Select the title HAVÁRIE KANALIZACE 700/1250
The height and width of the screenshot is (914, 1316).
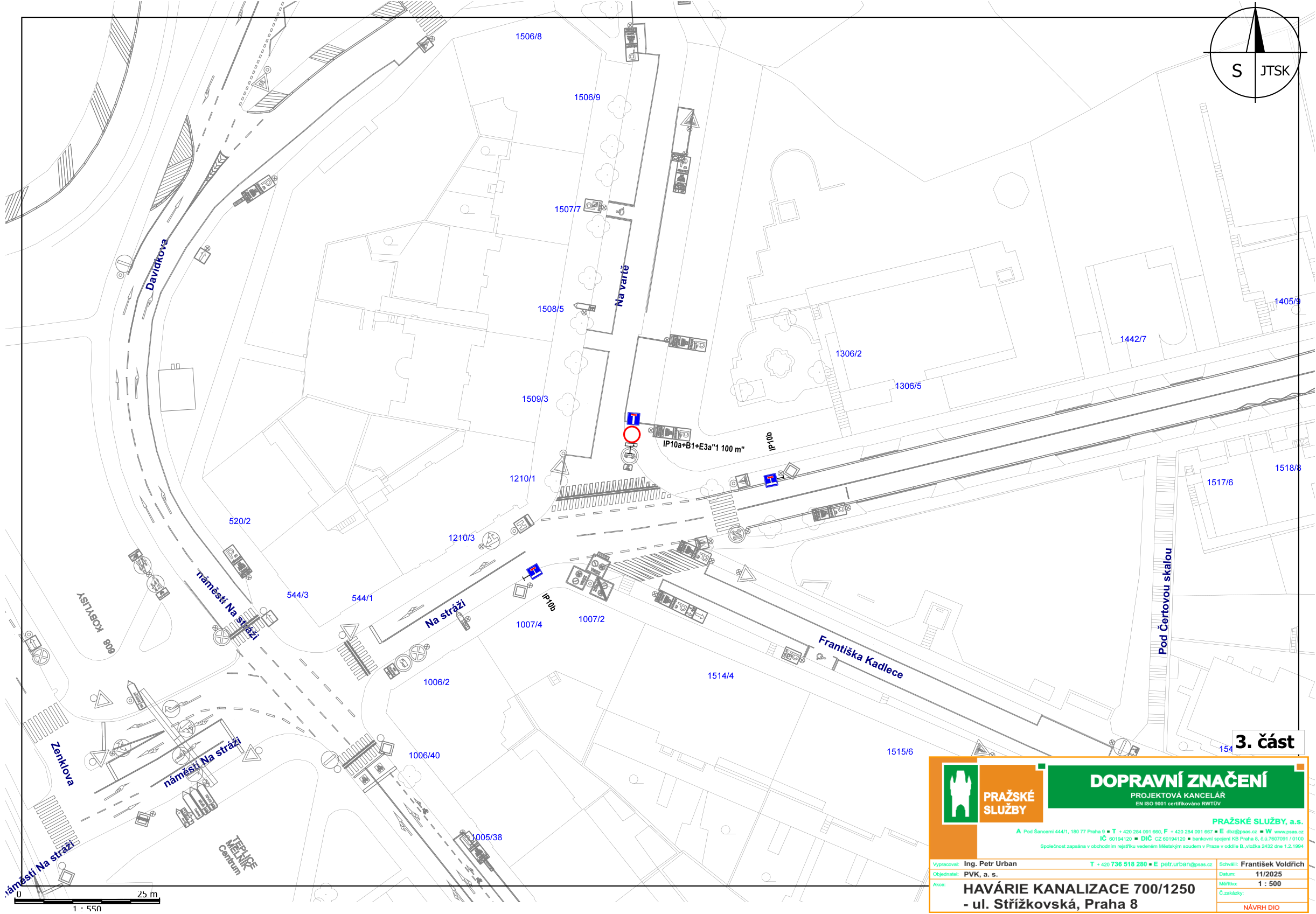(1080, 889)
